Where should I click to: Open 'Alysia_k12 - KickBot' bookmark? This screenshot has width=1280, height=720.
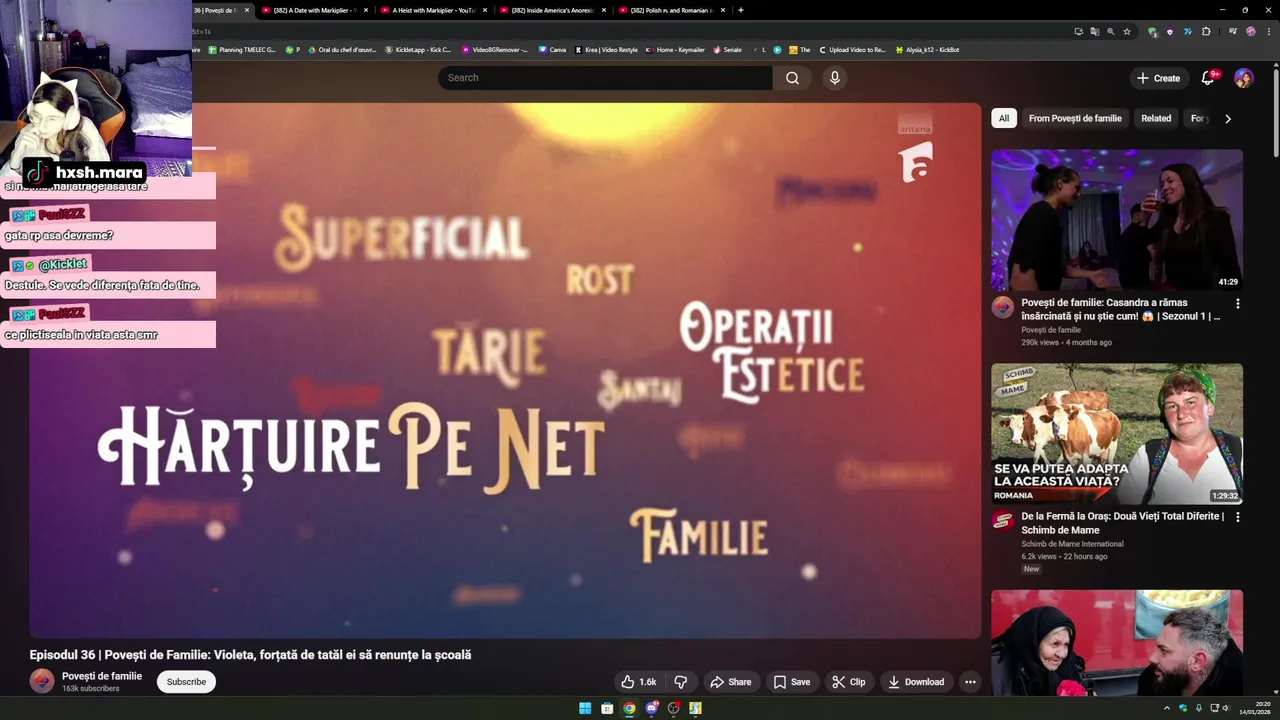tap(927, 49)
